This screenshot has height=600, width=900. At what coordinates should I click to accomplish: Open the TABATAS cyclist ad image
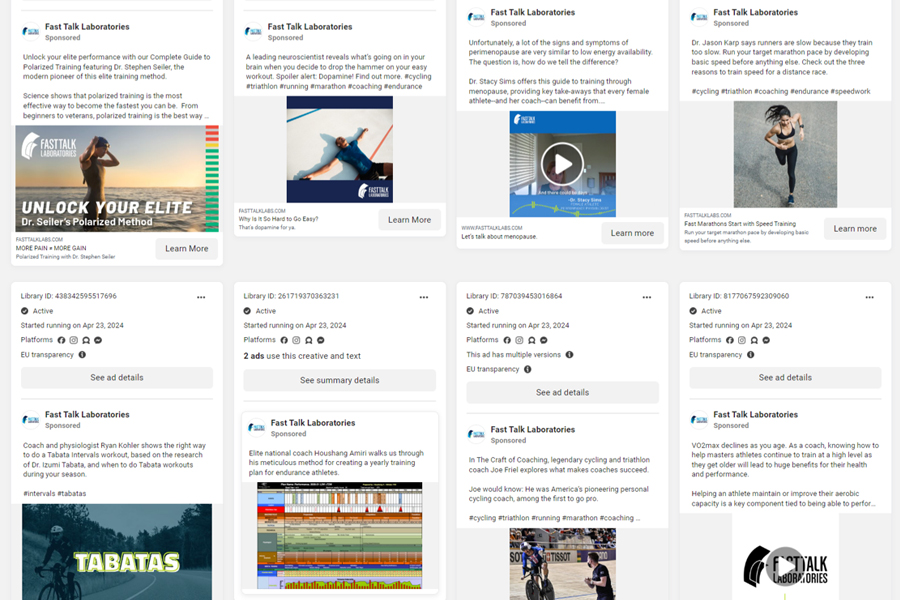(117, 552)
